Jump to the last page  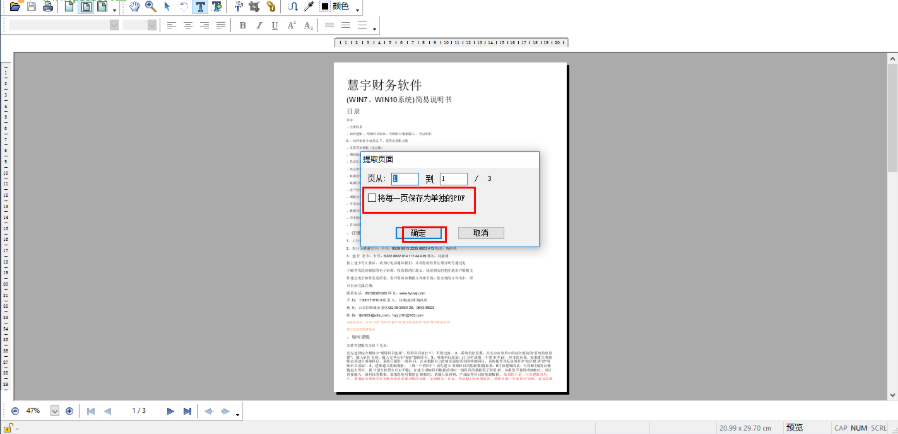[187, 411]
